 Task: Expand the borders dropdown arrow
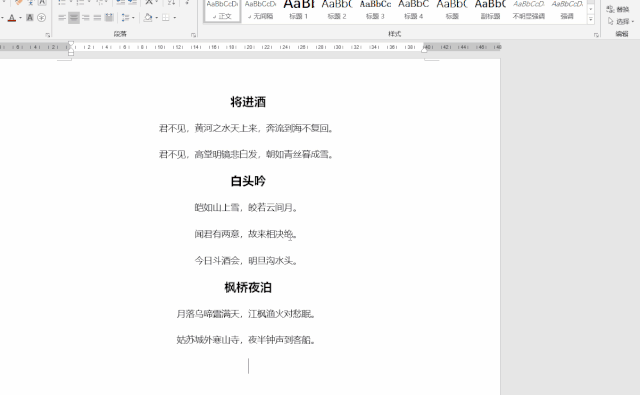point(175,18)
